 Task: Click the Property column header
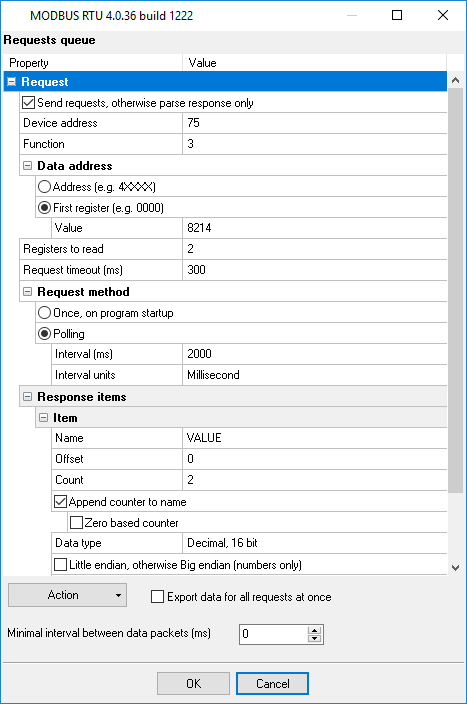pyautogui.click(x=93, y=63)
